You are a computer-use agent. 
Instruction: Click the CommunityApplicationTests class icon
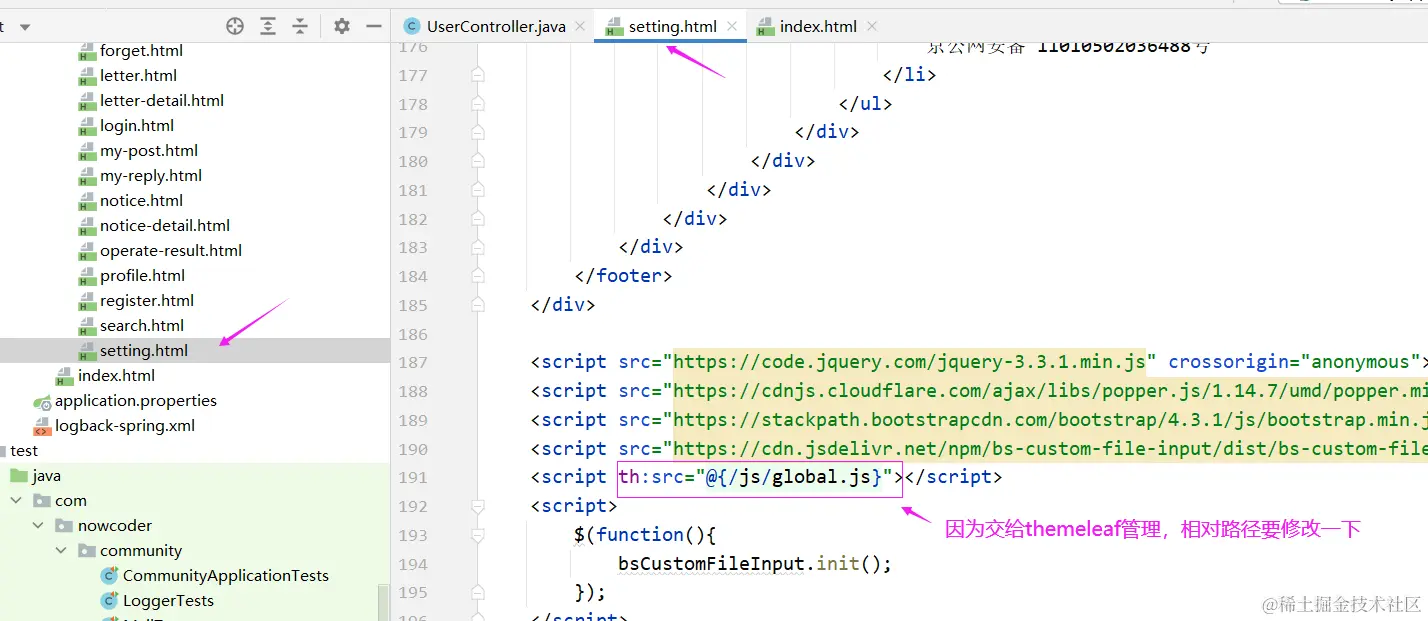click(x=109, y=576)
